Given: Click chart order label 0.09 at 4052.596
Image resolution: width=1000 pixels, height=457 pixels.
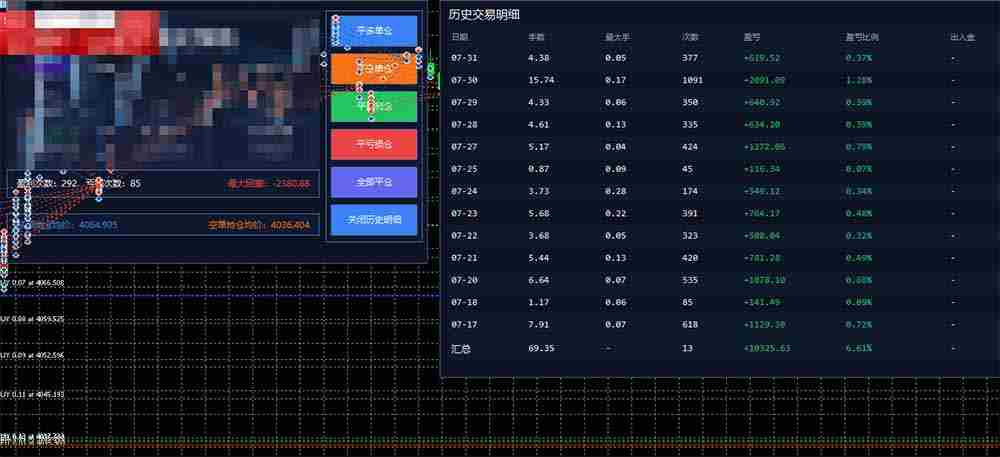Looking at the screenshot, I should [33, 354].
